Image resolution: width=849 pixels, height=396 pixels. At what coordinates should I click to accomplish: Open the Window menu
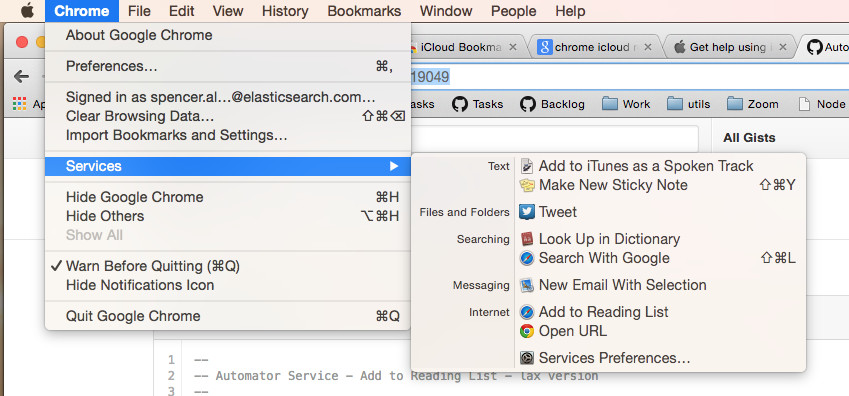point(446,11)
